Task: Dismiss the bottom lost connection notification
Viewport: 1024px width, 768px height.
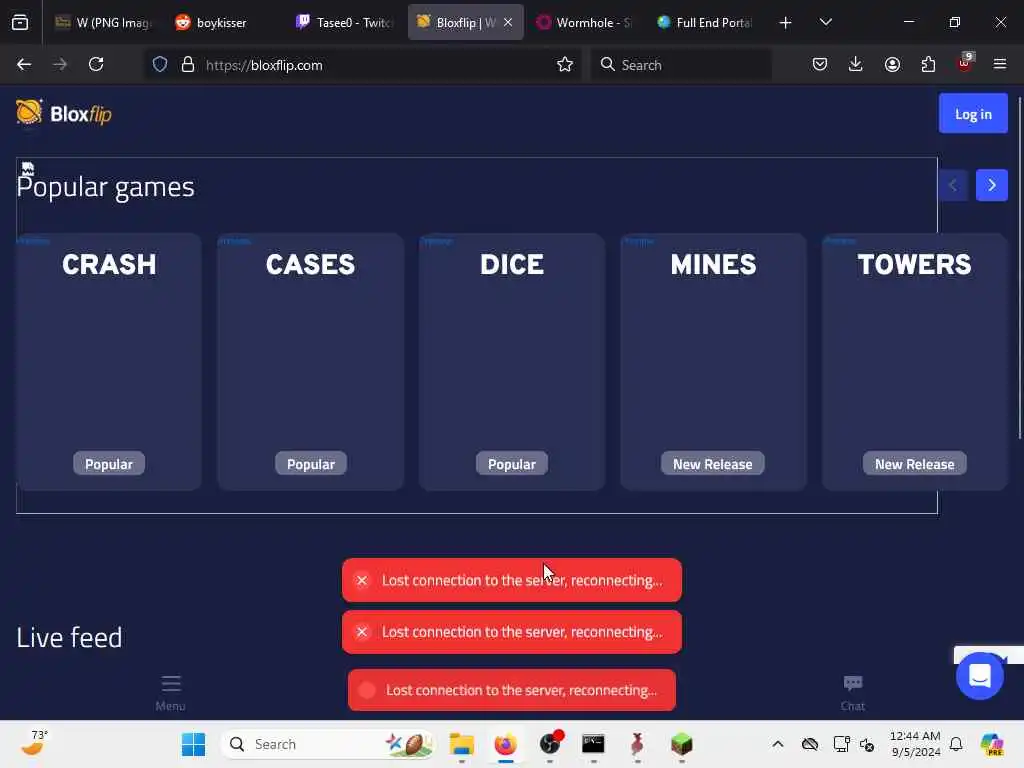Action: (367, 690)
